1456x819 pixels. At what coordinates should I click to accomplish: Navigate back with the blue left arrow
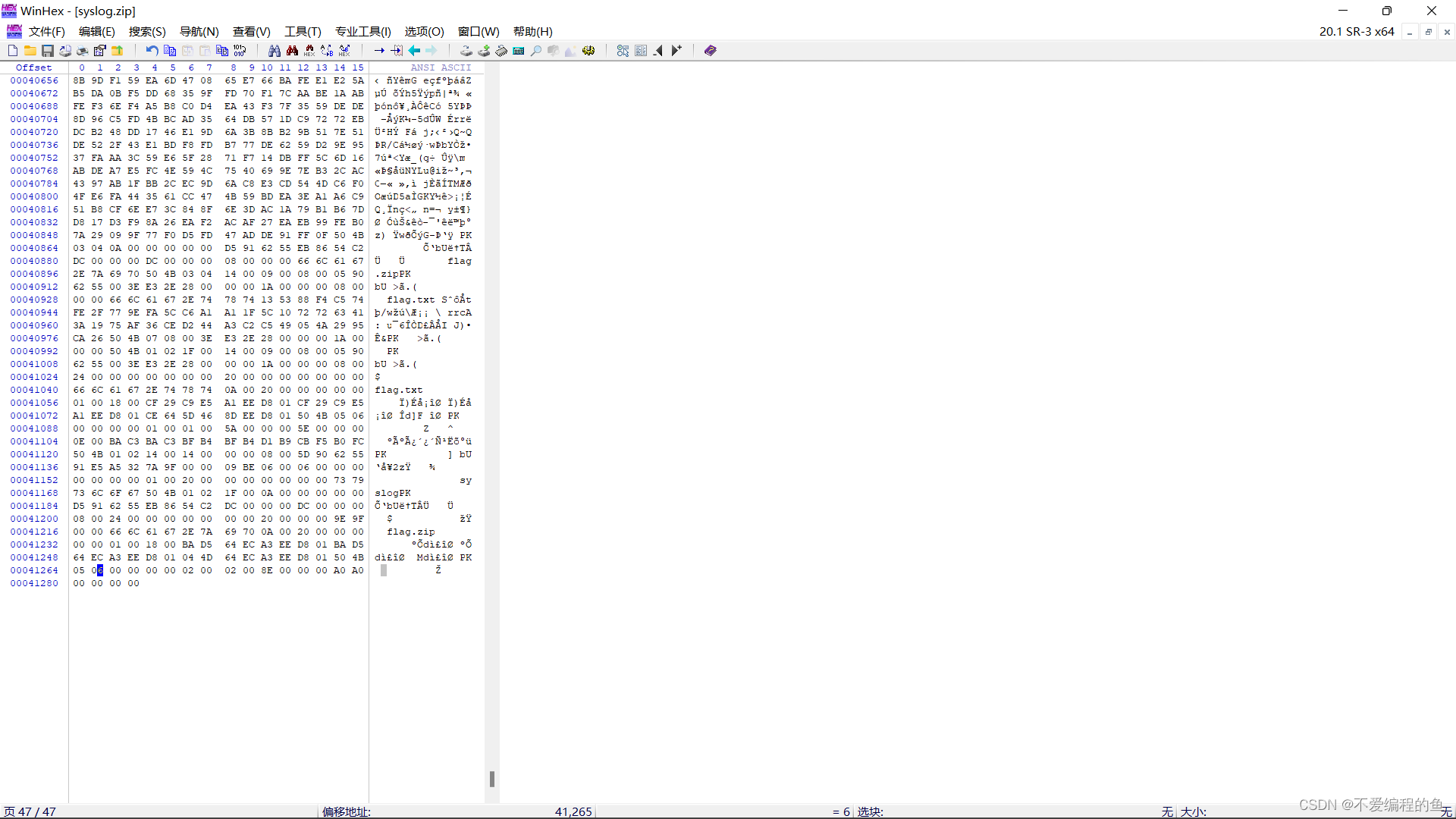click(414, 50)
